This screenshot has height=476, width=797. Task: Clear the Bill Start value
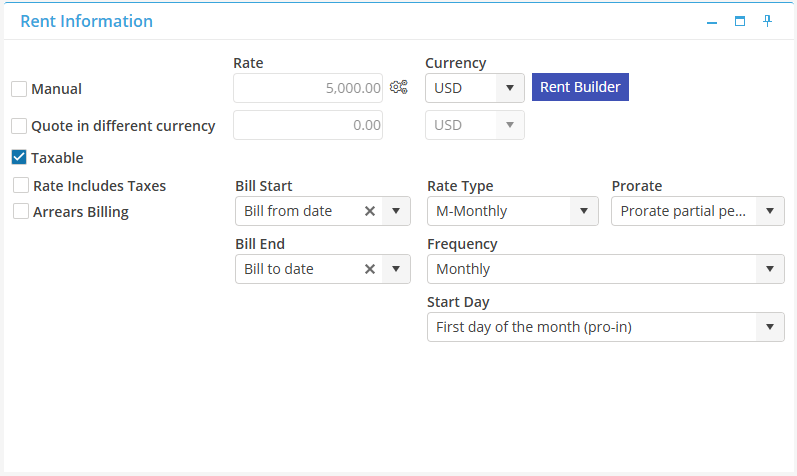(x=369, y=211)
